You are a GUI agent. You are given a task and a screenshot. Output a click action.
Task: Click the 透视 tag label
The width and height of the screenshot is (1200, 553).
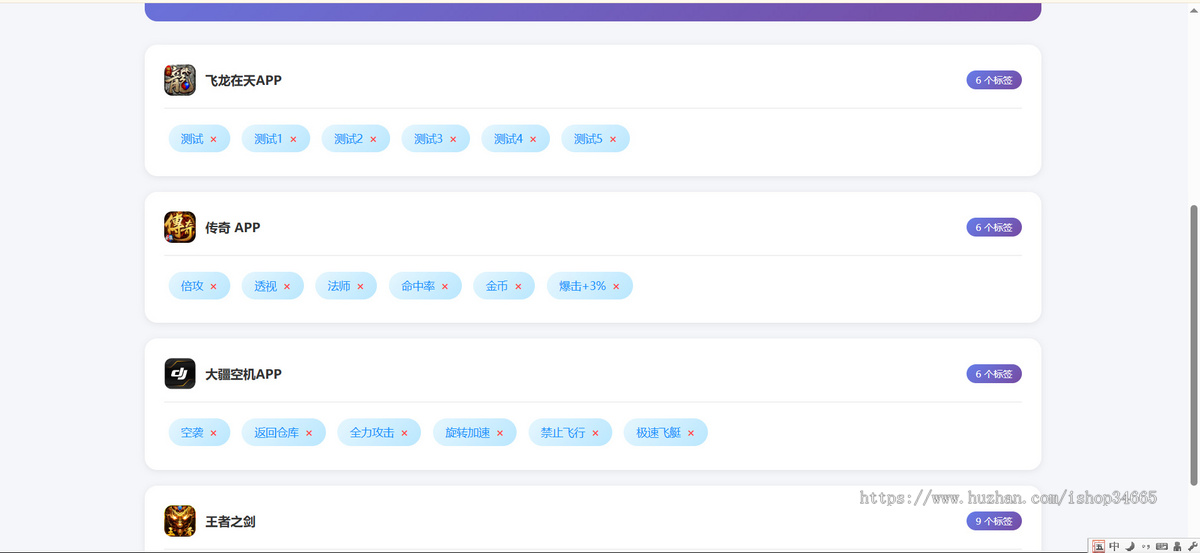265,286
